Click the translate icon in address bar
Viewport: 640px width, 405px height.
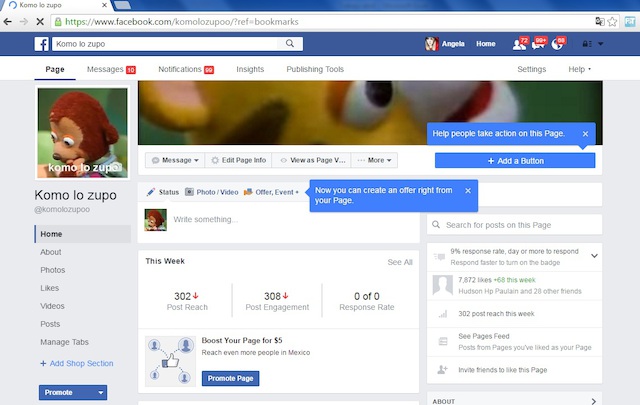click(600, 21)
